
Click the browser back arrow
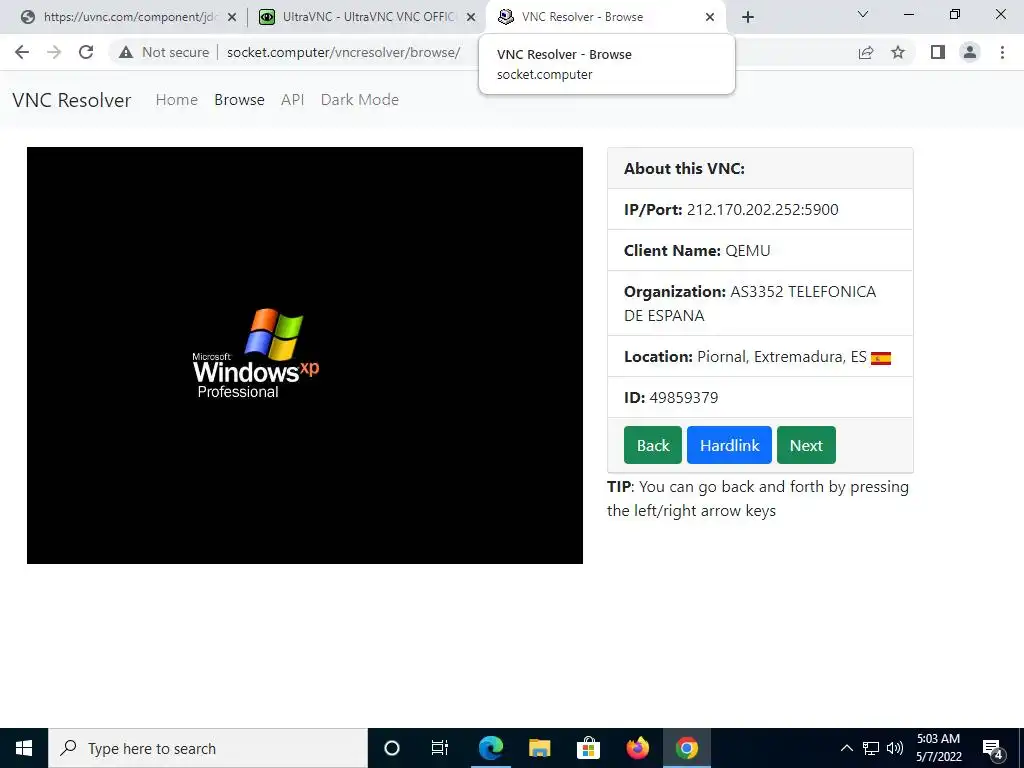22,52
